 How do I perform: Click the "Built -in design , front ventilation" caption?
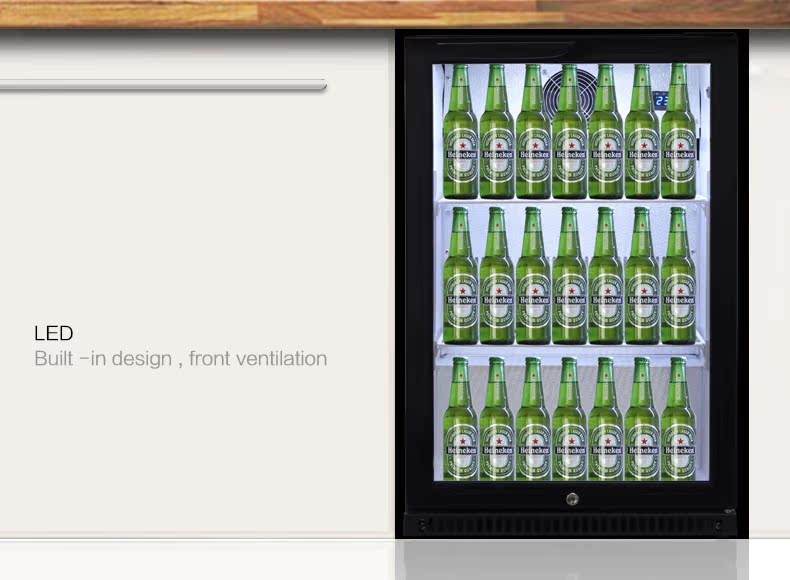[180, 359]
